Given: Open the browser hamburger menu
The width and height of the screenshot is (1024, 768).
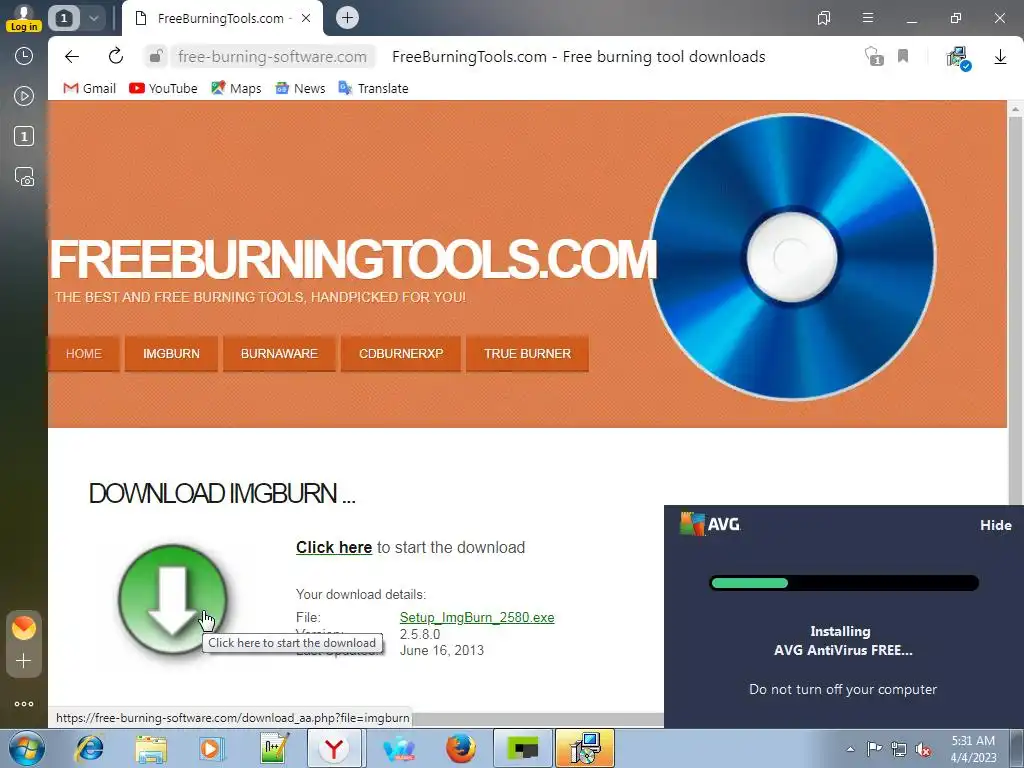Looking at the screenshot, I should pos(867,18).
